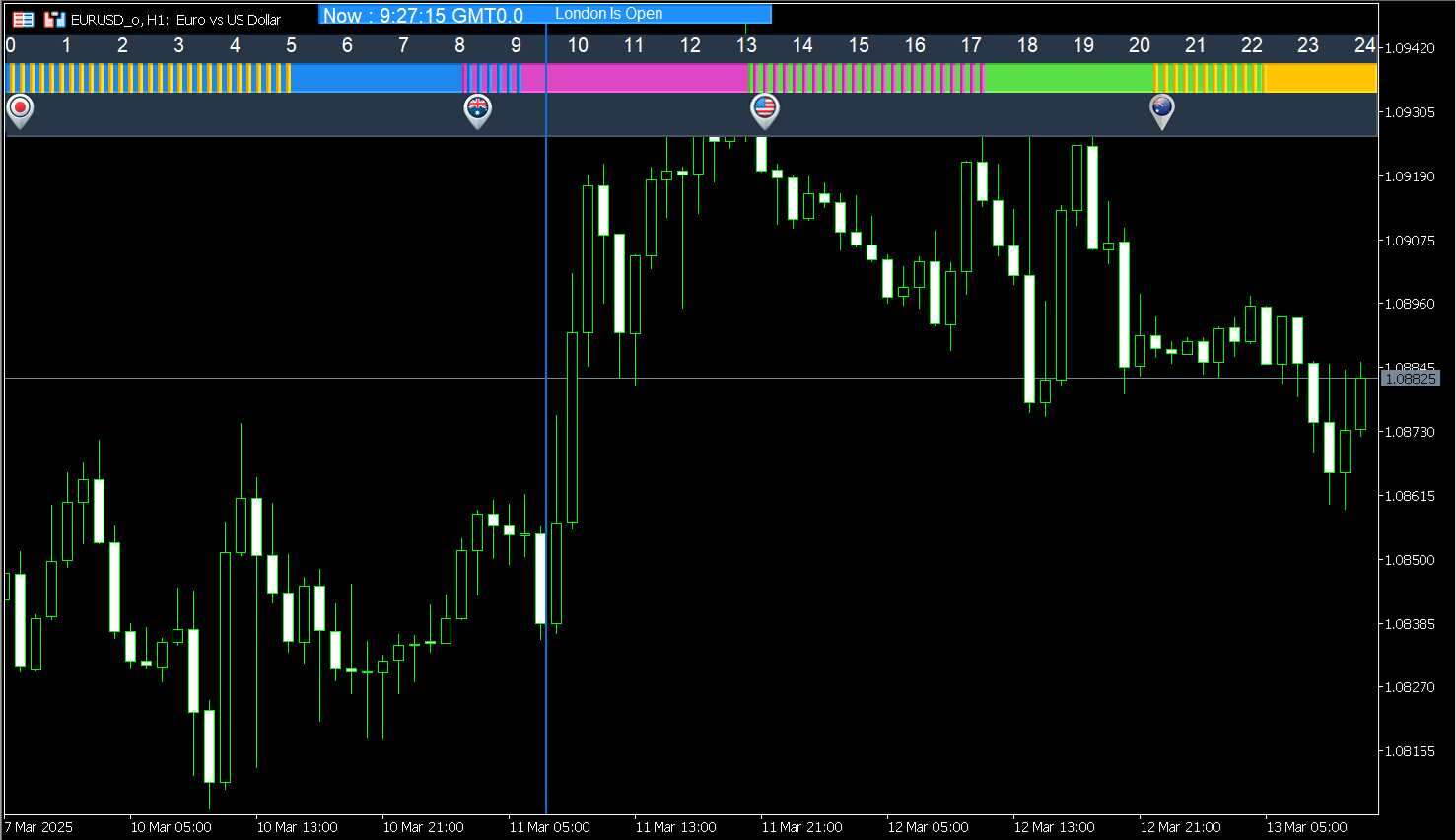Click the quotes table icon in the top-left corner

(23, 18)
